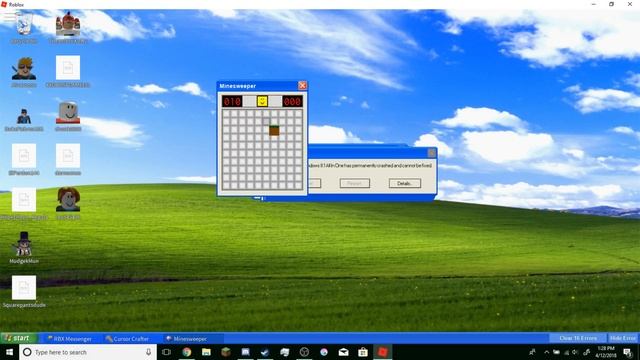640x360 pixels.
Task: Show hidden system tray icons
Action: click(x=546, y=352)
